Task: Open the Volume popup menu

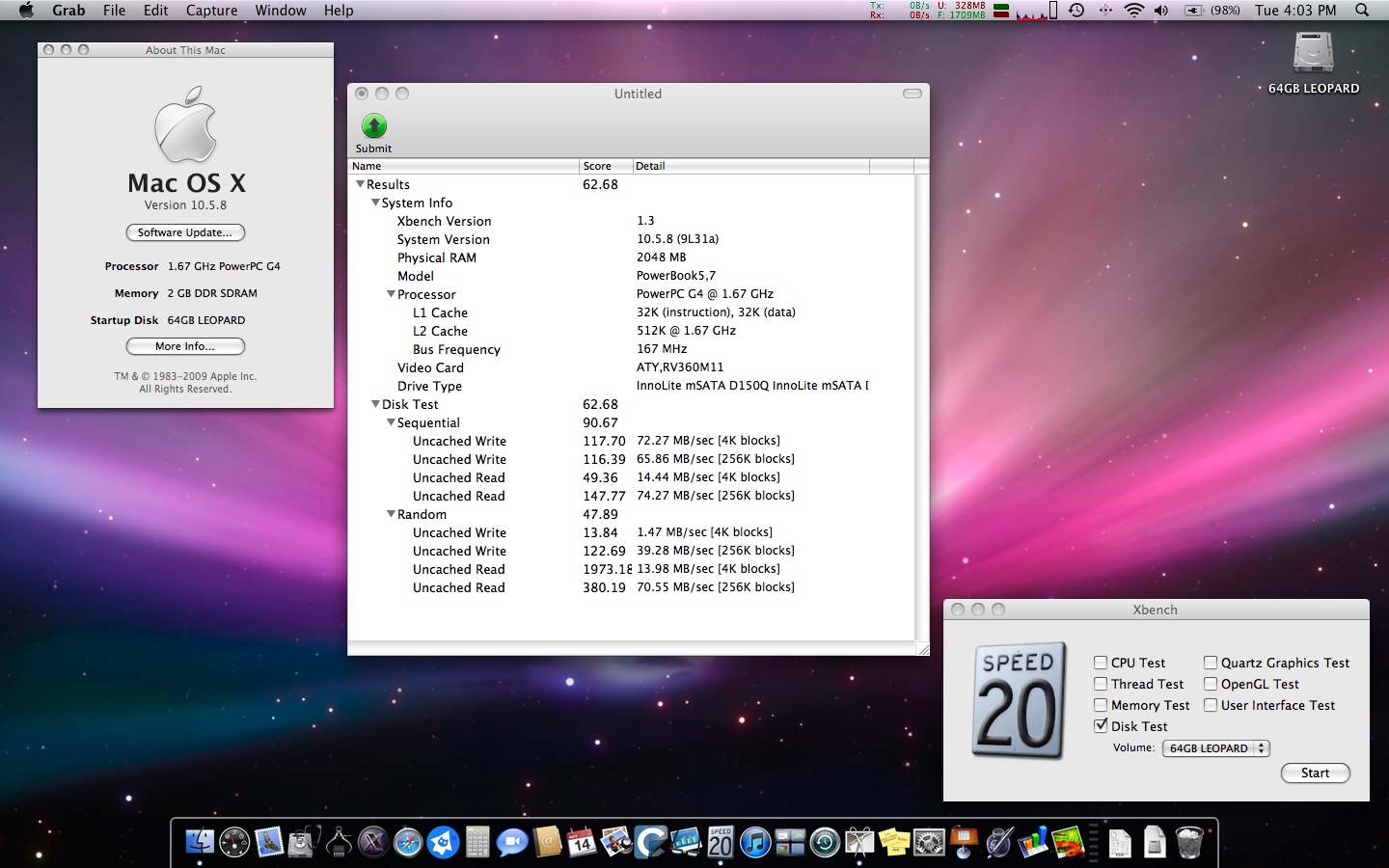Action: pyautogui.click(x=1215, y=748)
